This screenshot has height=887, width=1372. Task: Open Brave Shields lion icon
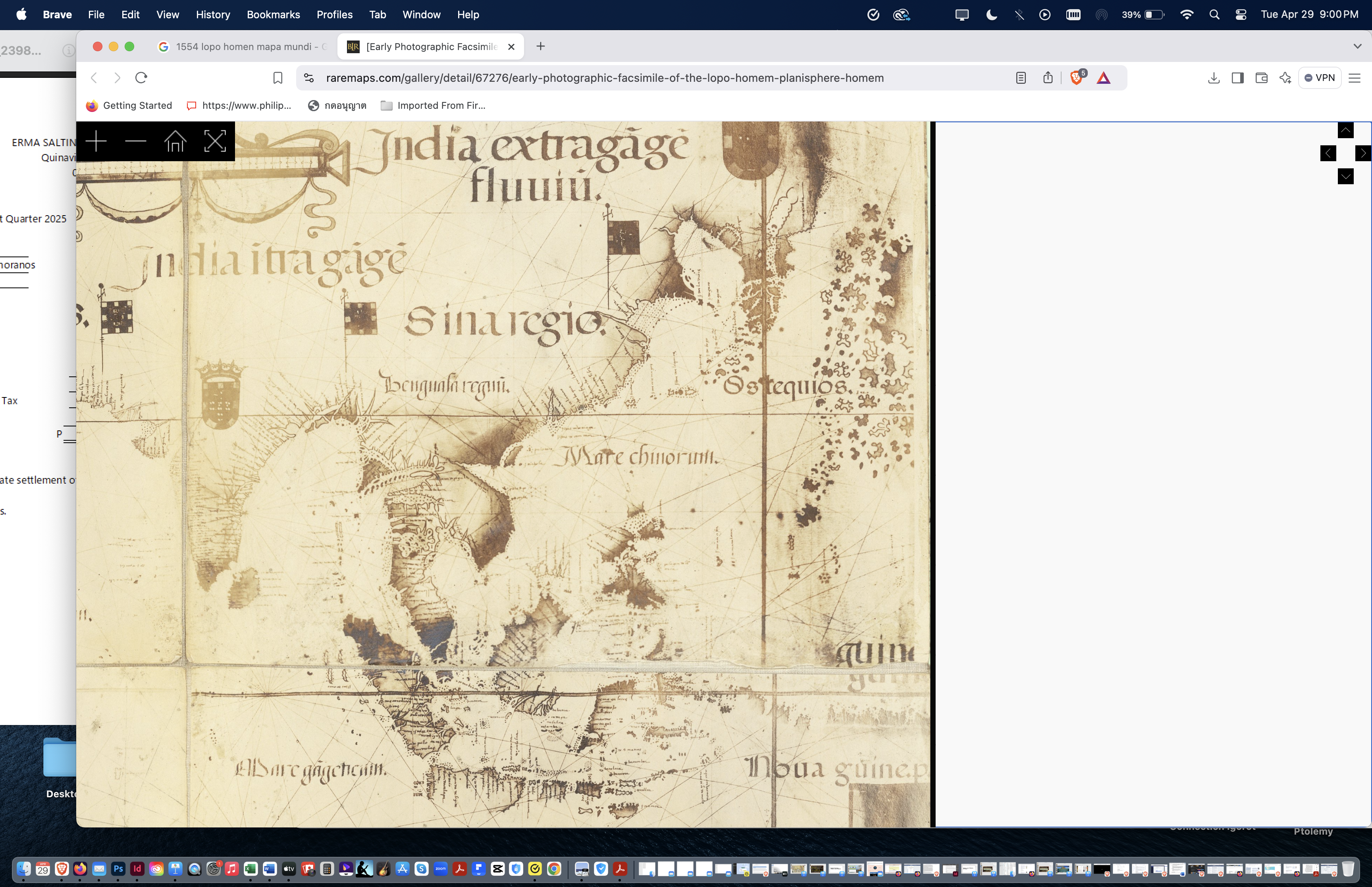1076,78
